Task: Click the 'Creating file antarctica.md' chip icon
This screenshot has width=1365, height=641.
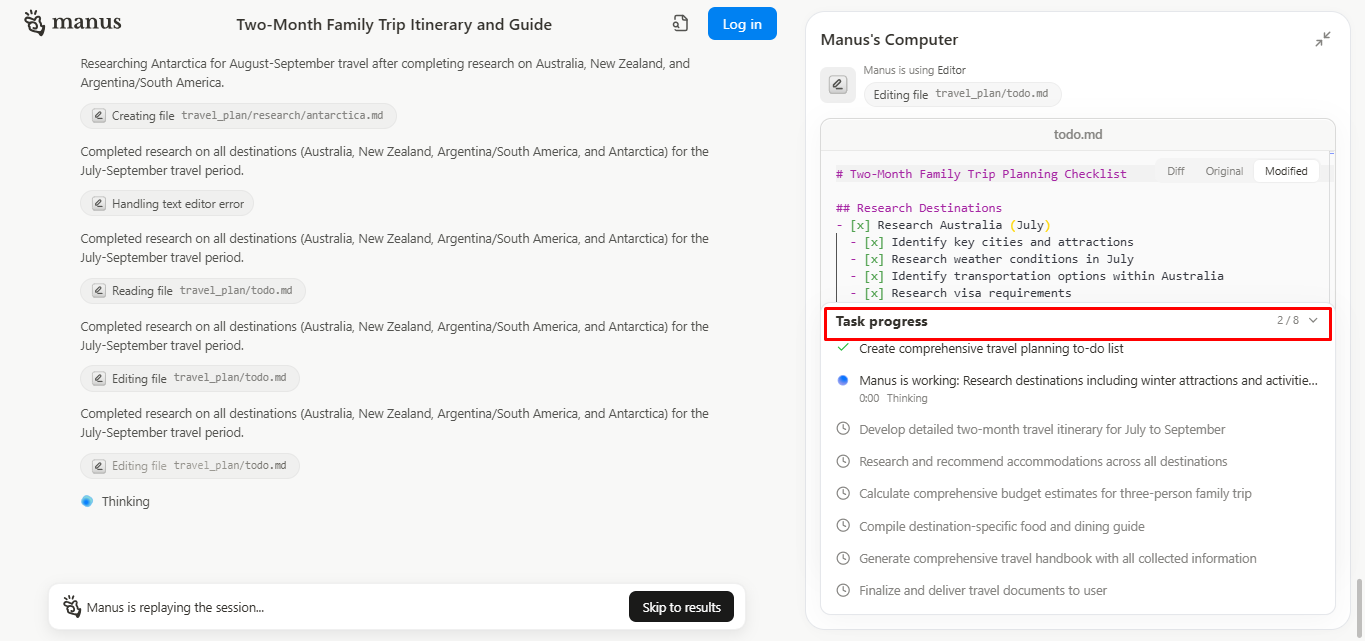Action: point(99,116)
